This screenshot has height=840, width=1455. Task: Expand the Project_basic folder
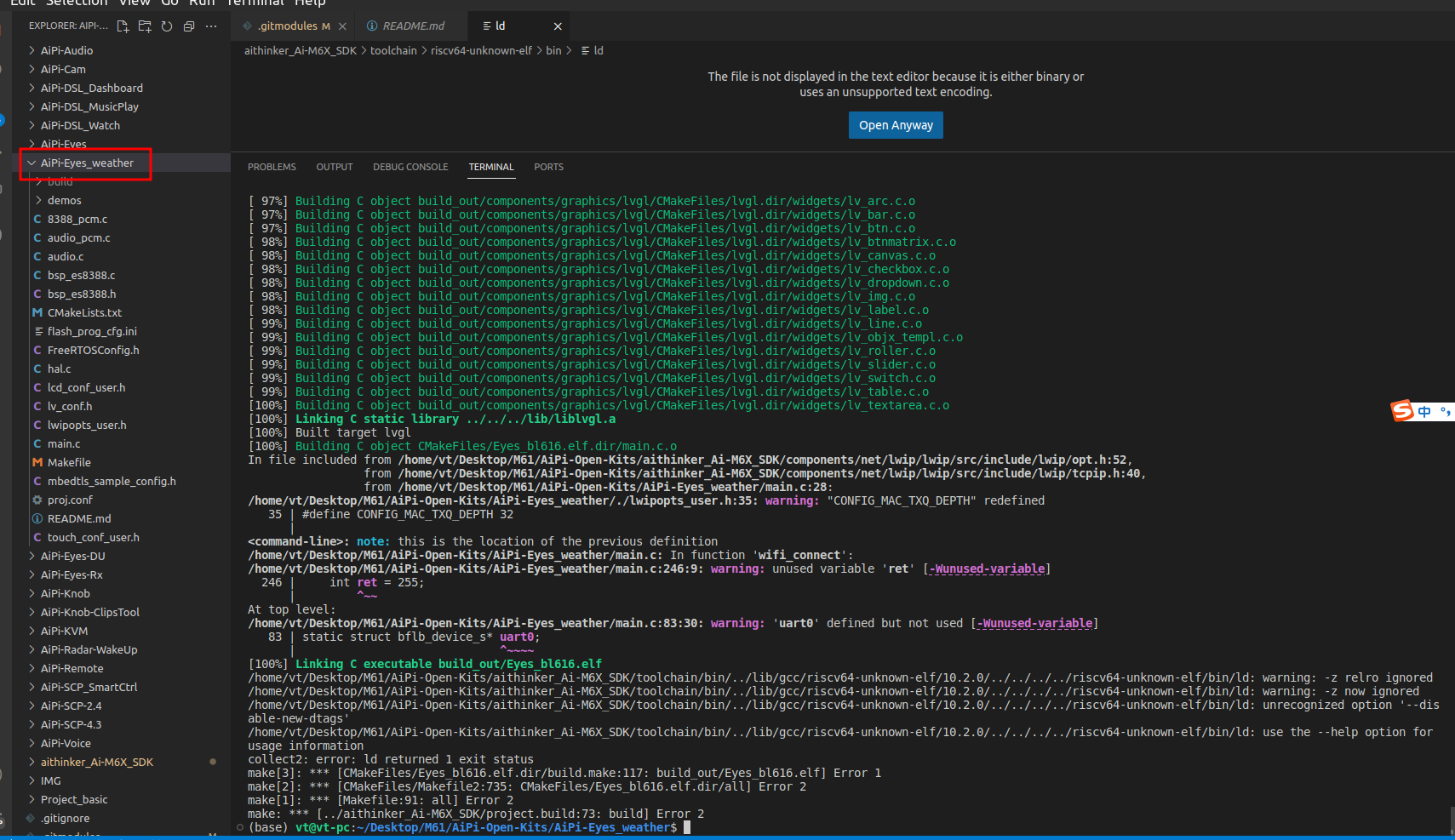(121, 799)
